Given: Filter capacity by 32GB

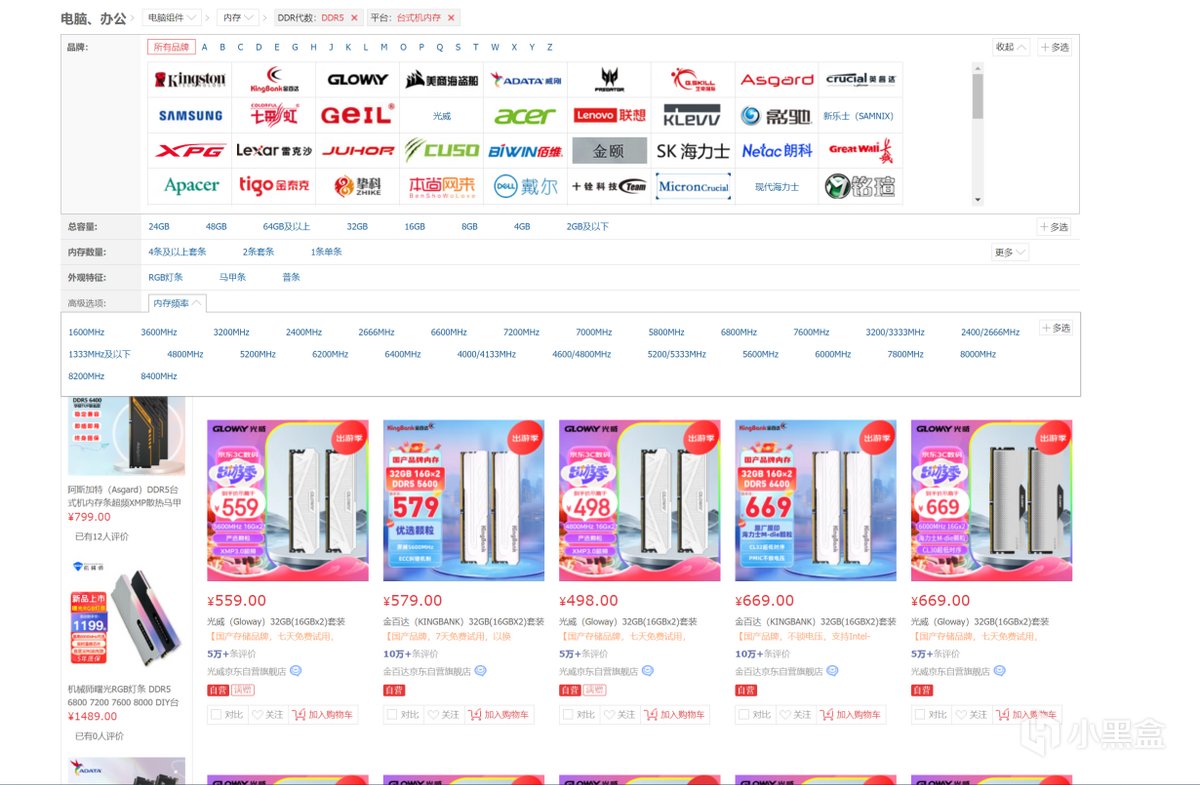Looking at the screenshot, I should (x=357, y=227).
